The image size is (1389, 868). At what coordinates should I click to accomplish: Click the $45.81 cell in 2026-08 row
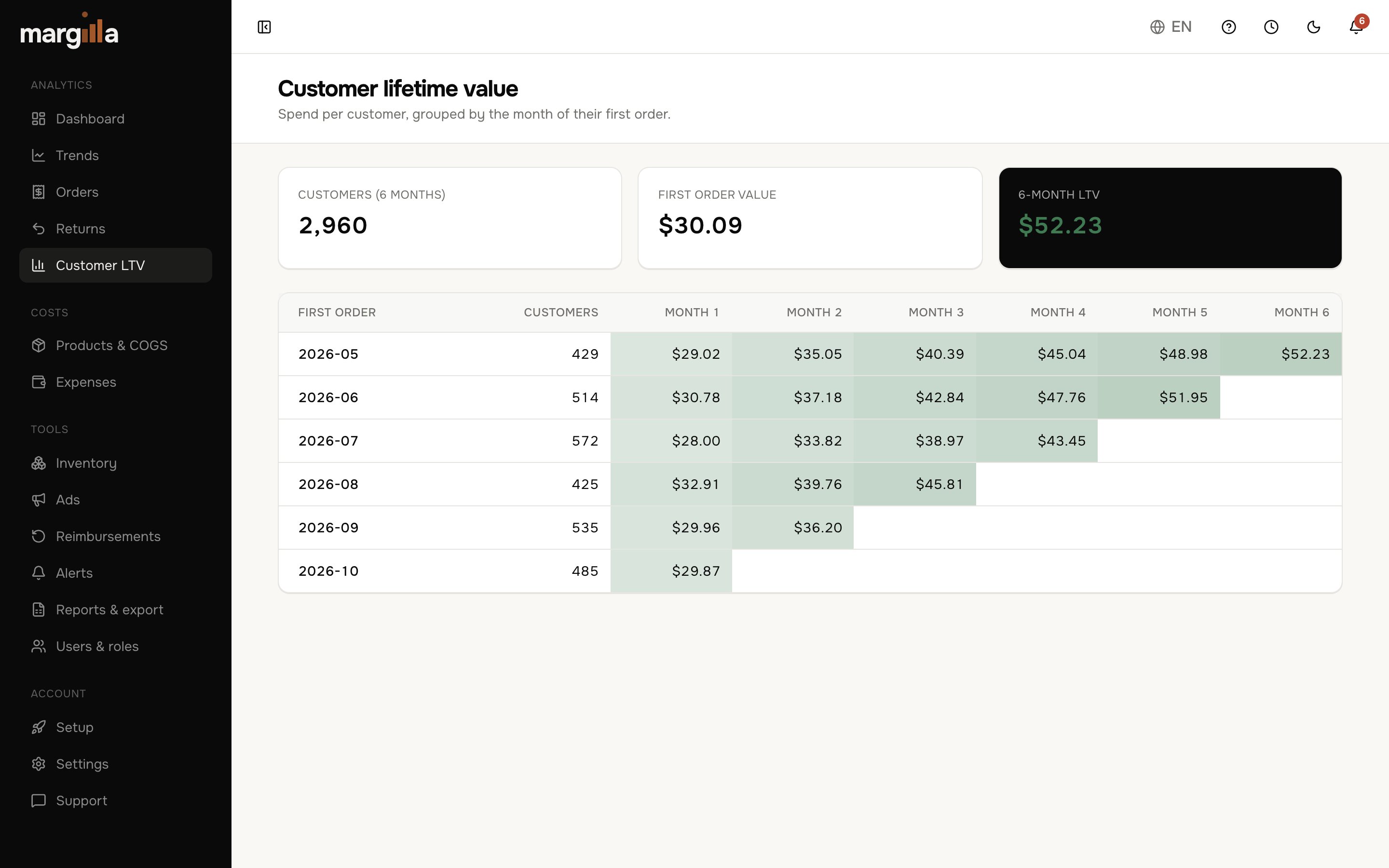click(x=915, y=485)
